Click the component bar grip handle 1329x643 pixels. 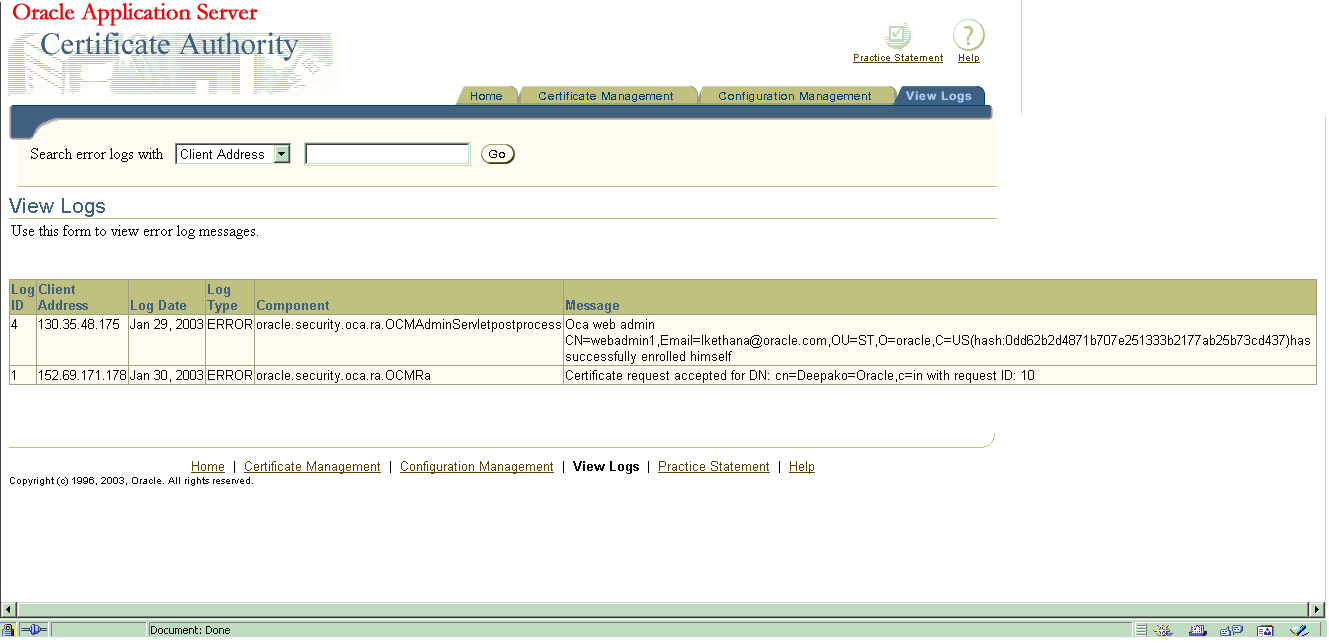click(x=1141, y=630)
